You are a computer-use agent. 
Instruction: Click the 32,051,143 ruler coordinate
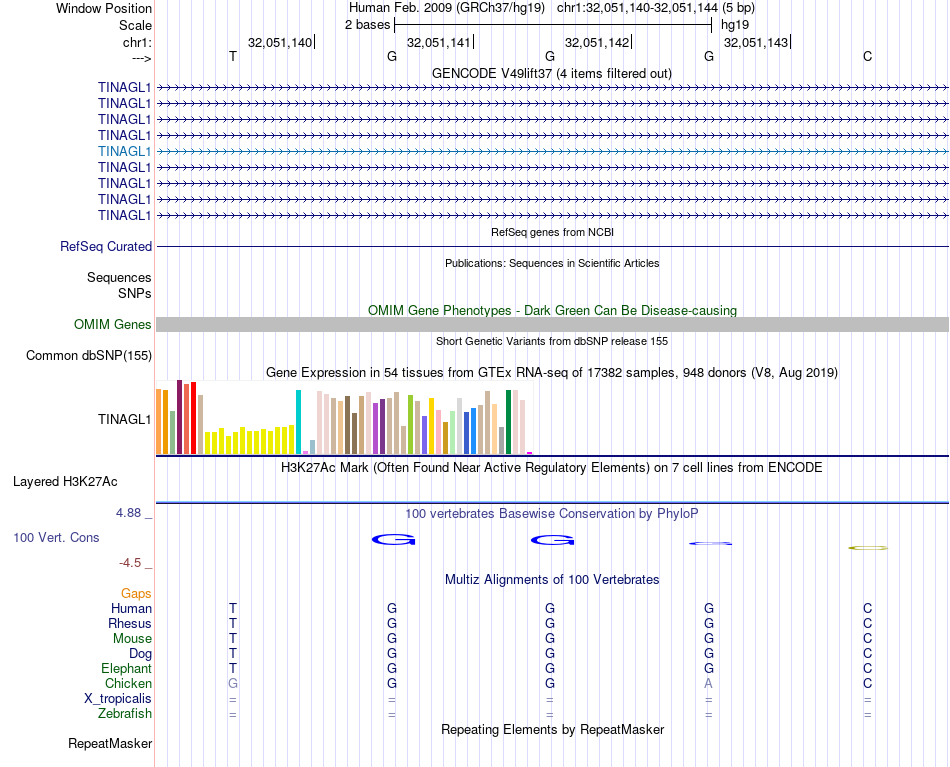click(x=756, y=42)
